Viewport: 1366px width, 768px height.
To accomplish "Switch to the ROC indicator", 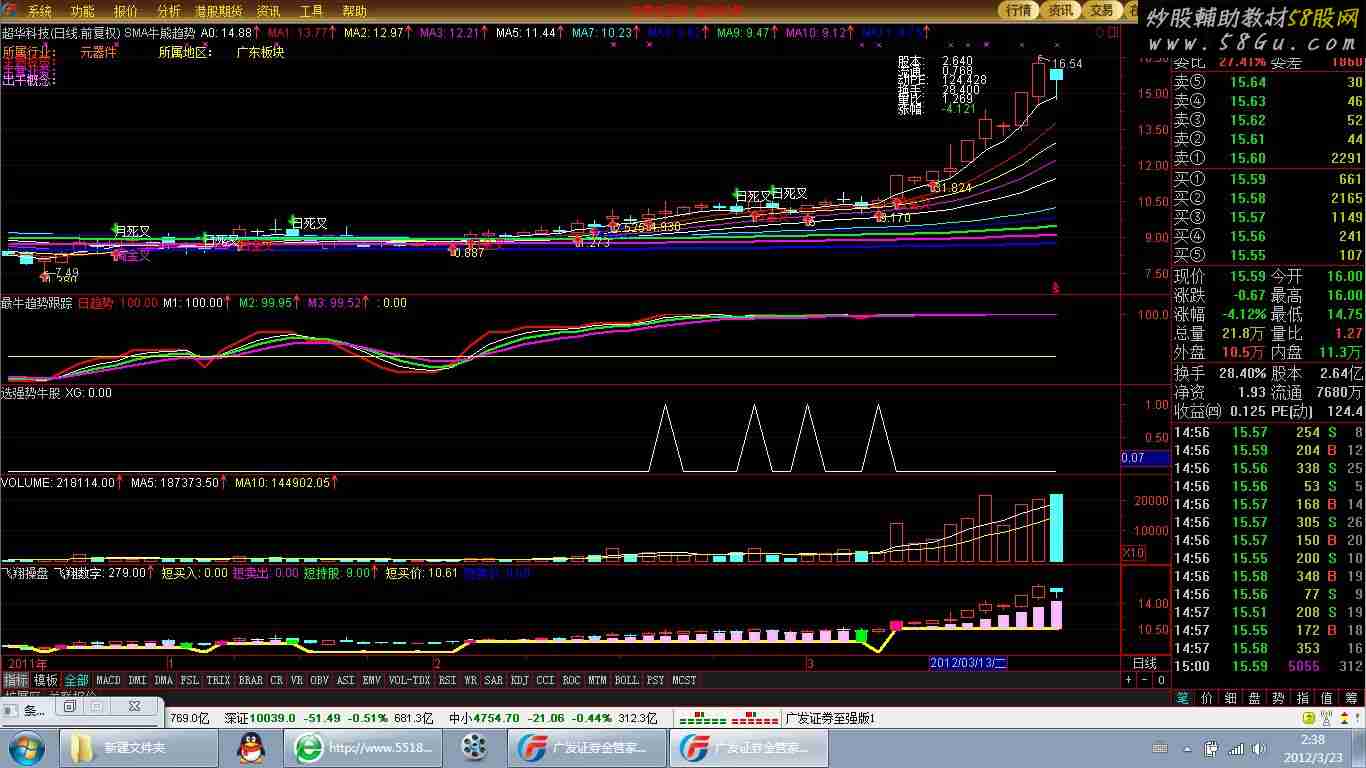I will (x=571, y=680).
